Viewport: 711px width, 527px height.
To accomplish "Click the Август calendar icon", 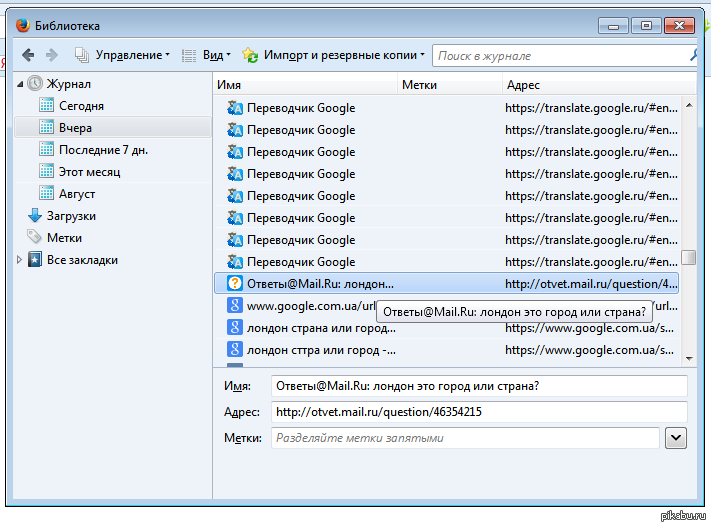I will tap(46, 194).
